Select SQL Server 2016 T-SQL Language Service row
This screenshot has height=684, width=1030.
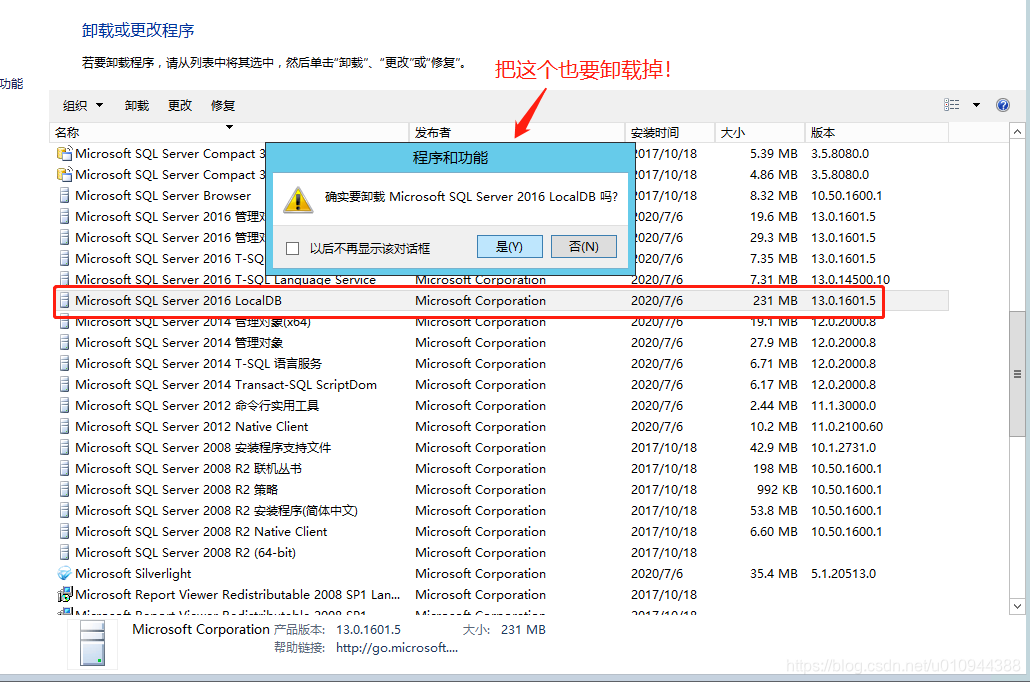click(x=502, y=280)
